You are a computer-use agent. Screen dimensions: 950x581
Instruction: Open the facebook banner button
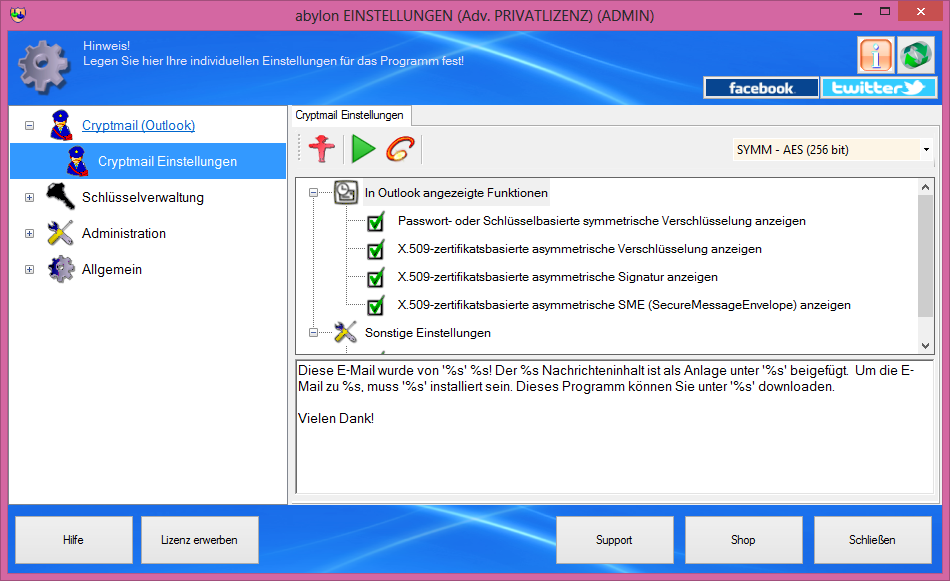[x=761, y=88]
